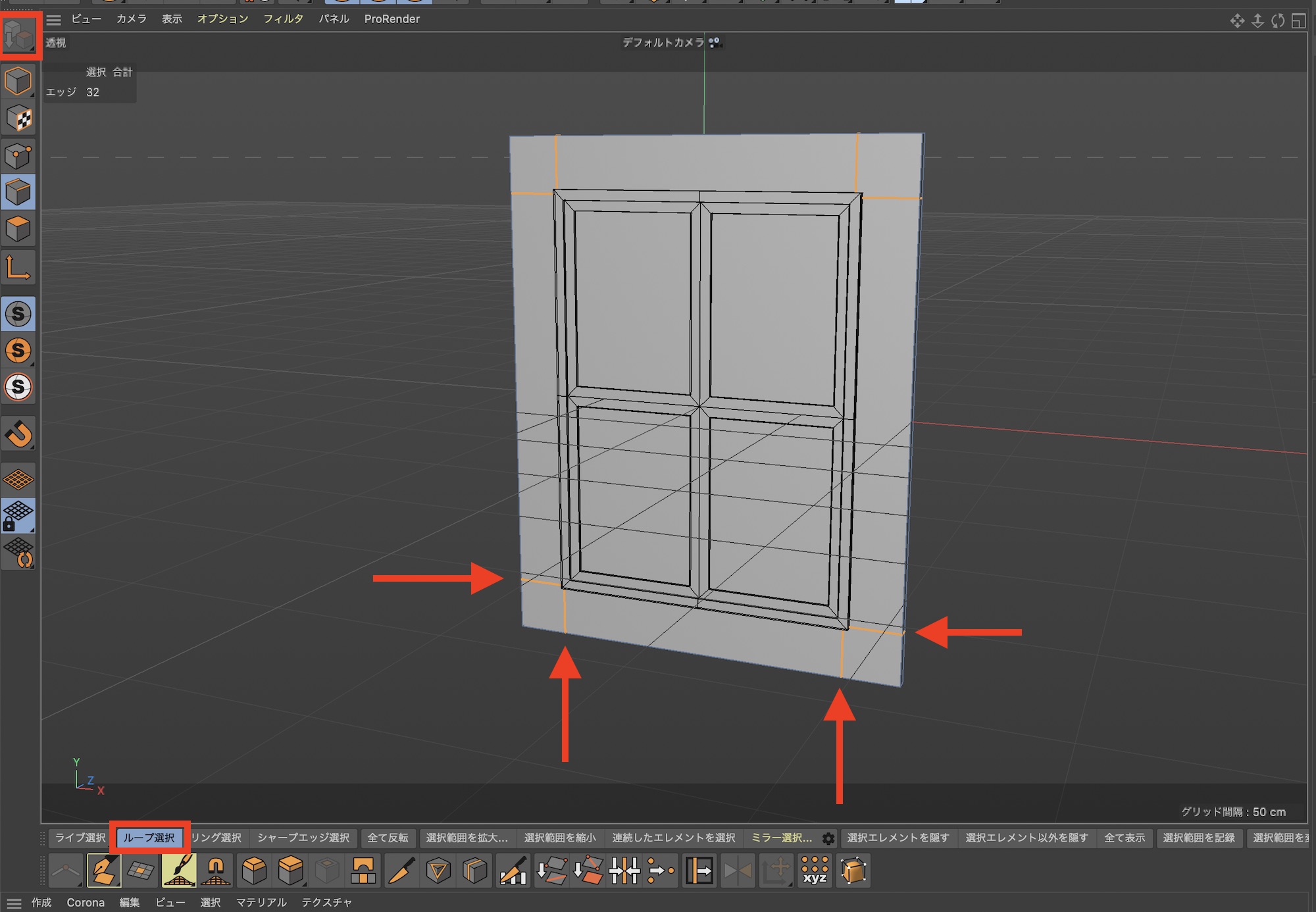Open the viewport hamburger menu
The width and height of the screenshot is (1316, 912).
click(54, 20)
